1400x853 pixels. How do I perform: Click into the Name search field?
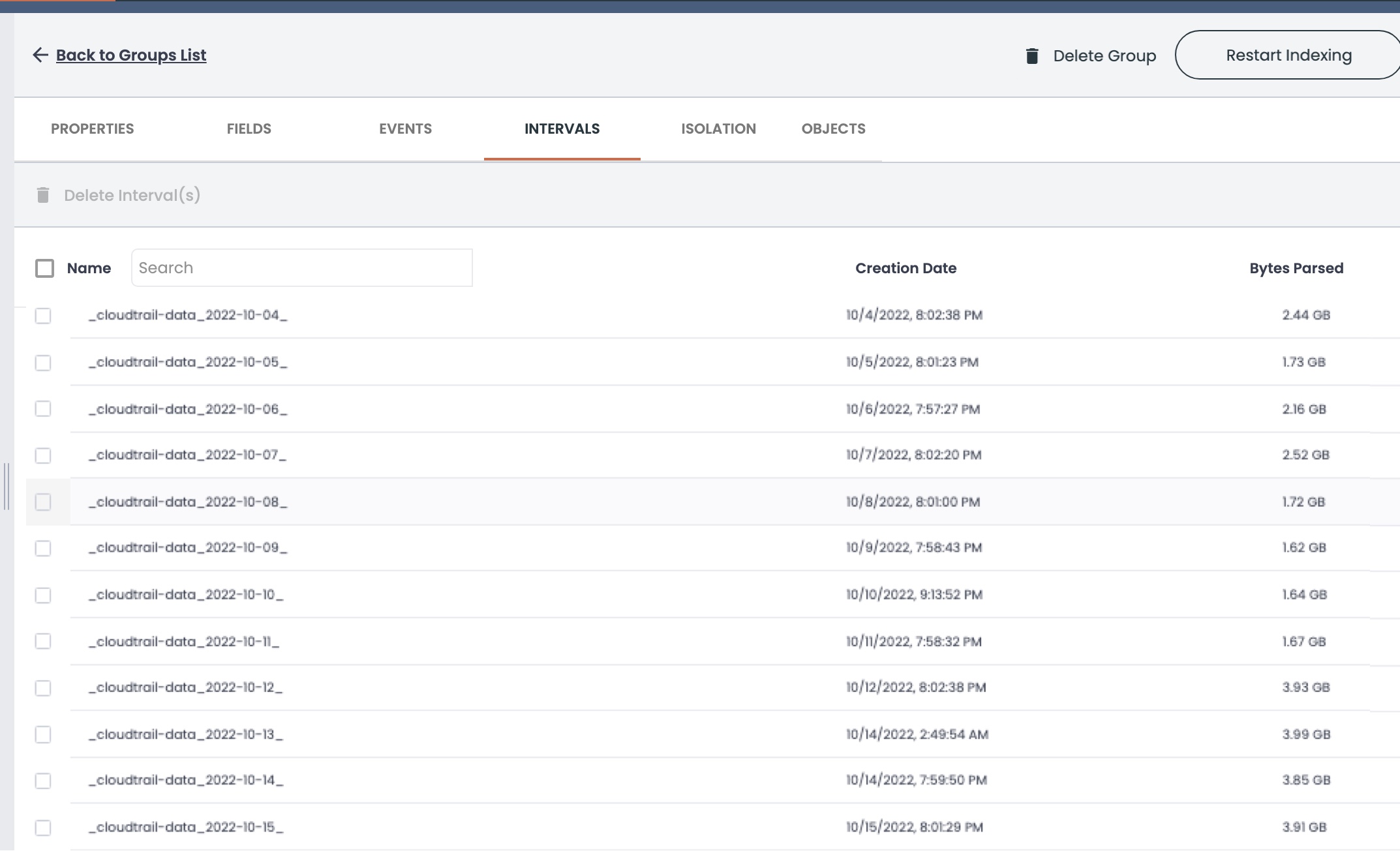(301, 268)
